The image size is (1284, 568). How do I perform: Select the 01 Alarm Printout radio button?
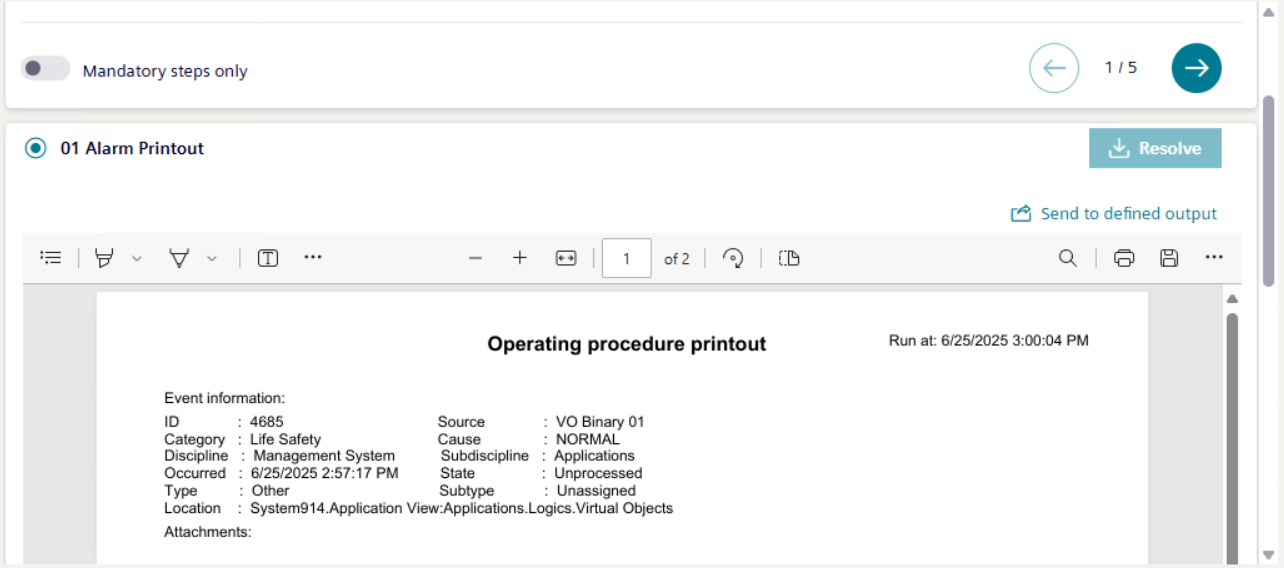pyautogui.click(x=36, y=148)
